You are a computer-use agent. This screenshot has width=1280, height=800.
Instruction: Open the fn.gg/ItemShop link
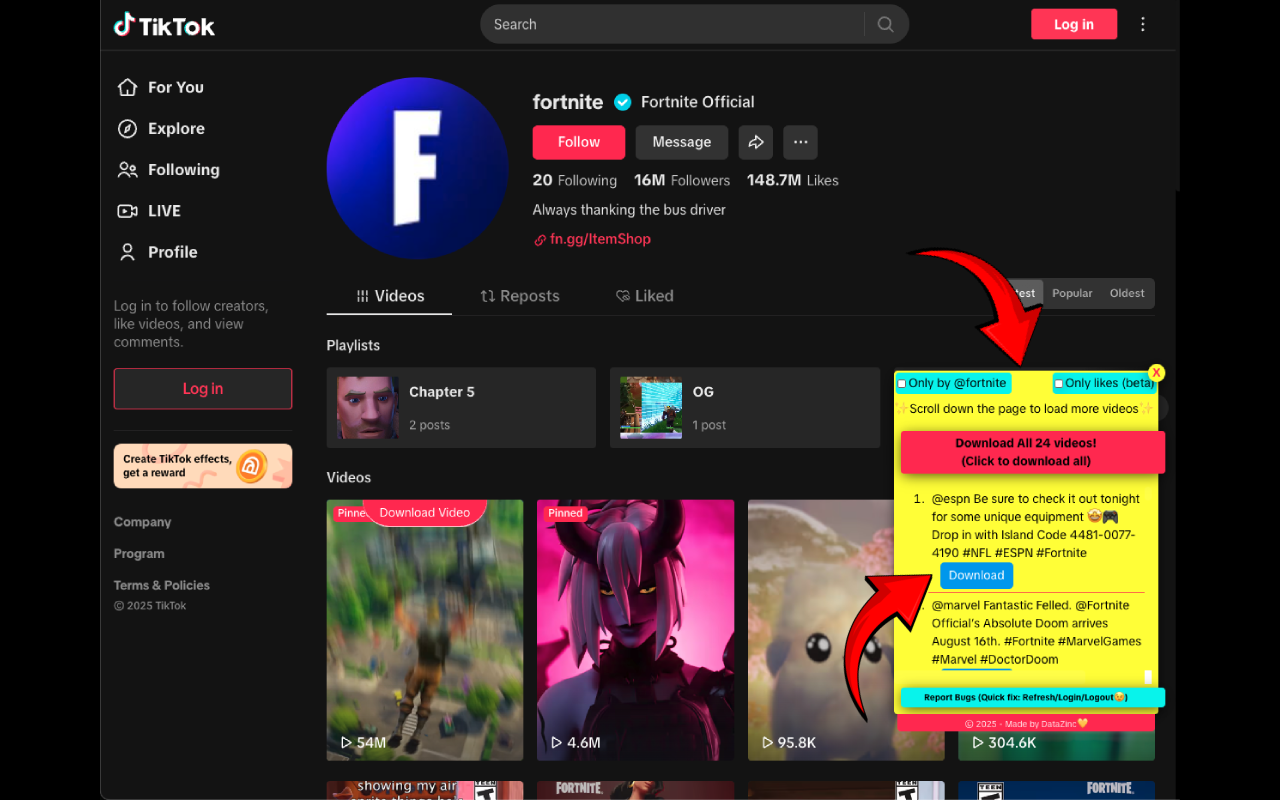point(600,239)
